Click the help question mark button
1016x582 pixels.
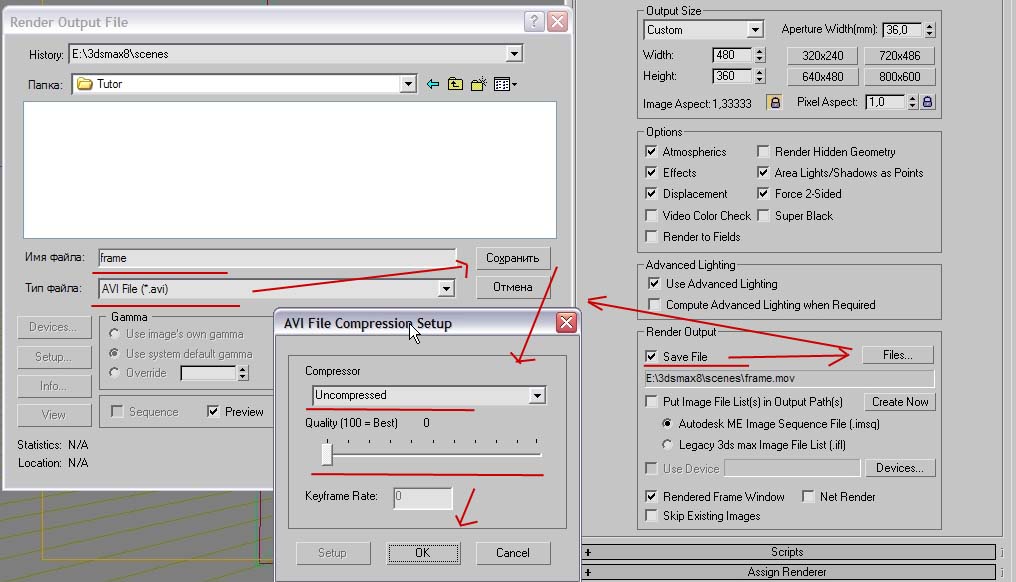coord(535,21)
